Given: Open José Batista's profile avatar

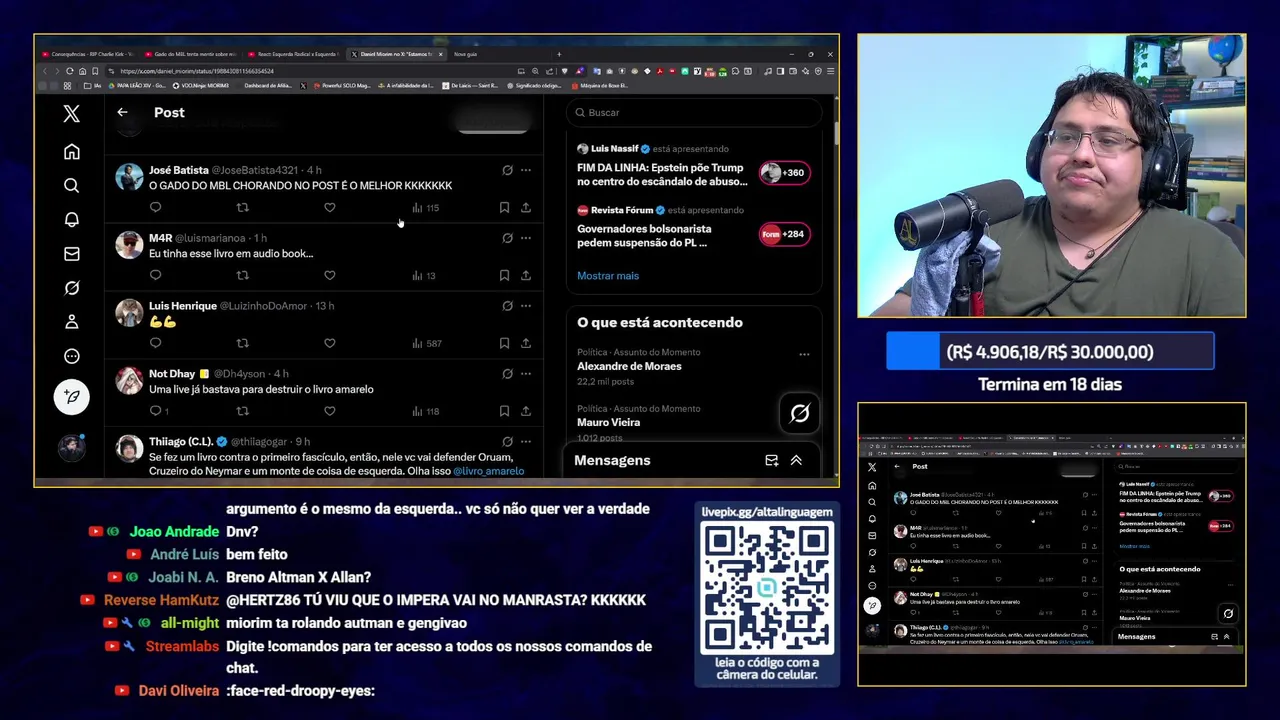Looking at the screenshot, I should (x=129, y=176).
